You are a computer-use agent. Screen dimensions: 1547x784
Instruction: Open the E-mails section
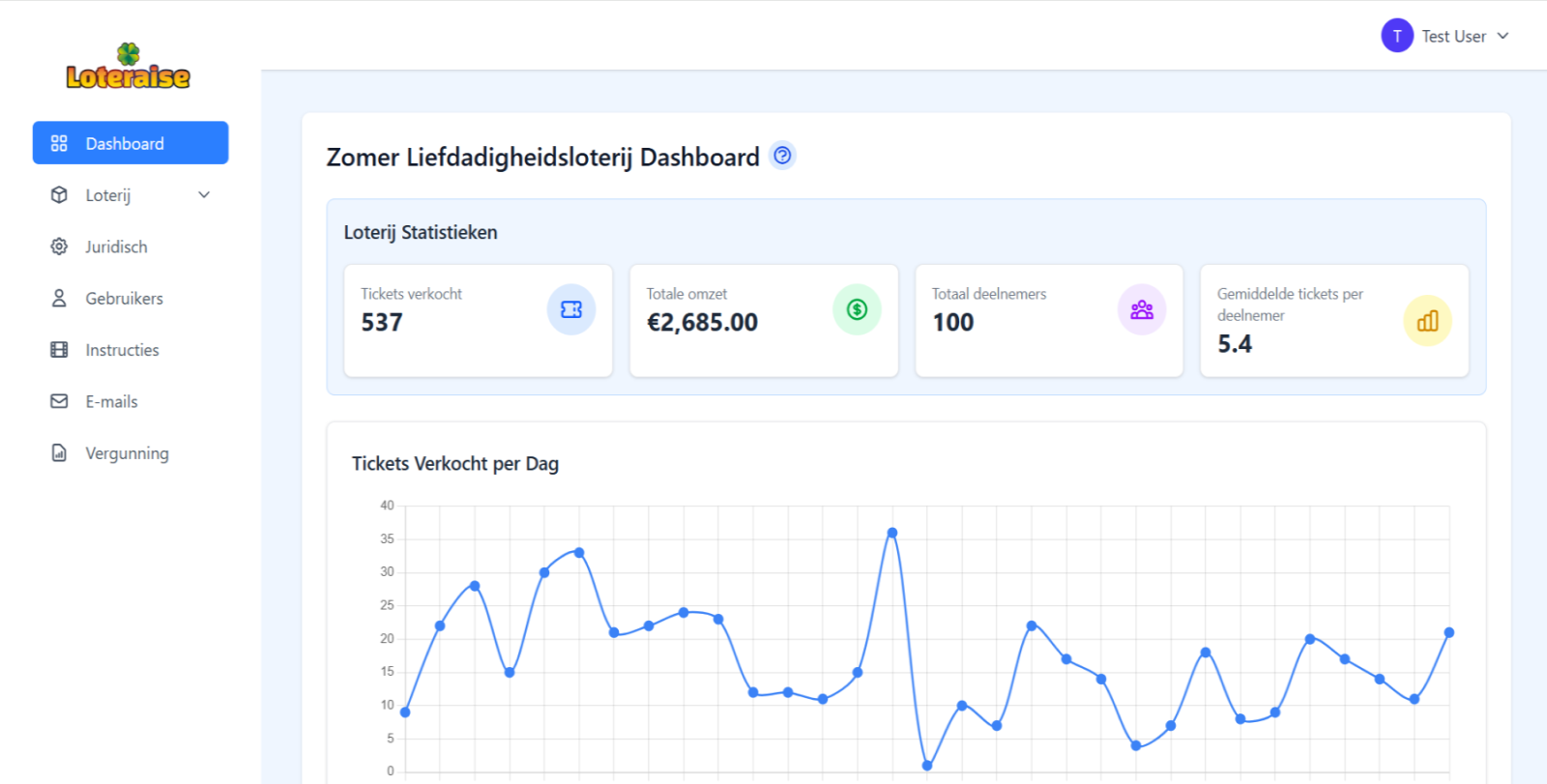point(111,401)
